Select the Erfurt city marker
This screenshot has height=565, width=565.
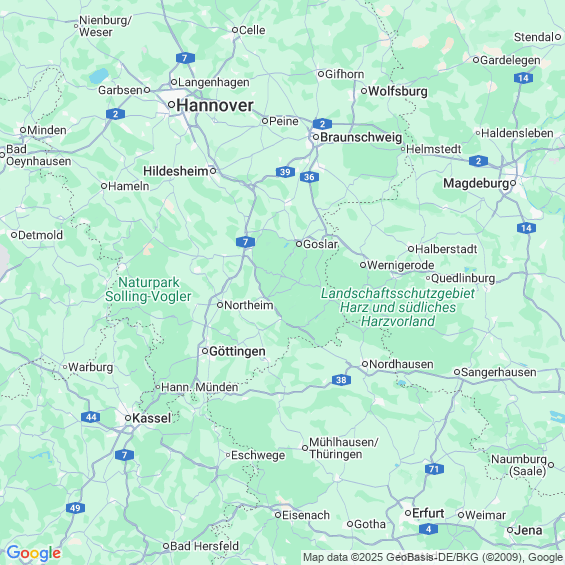[408, 513]
